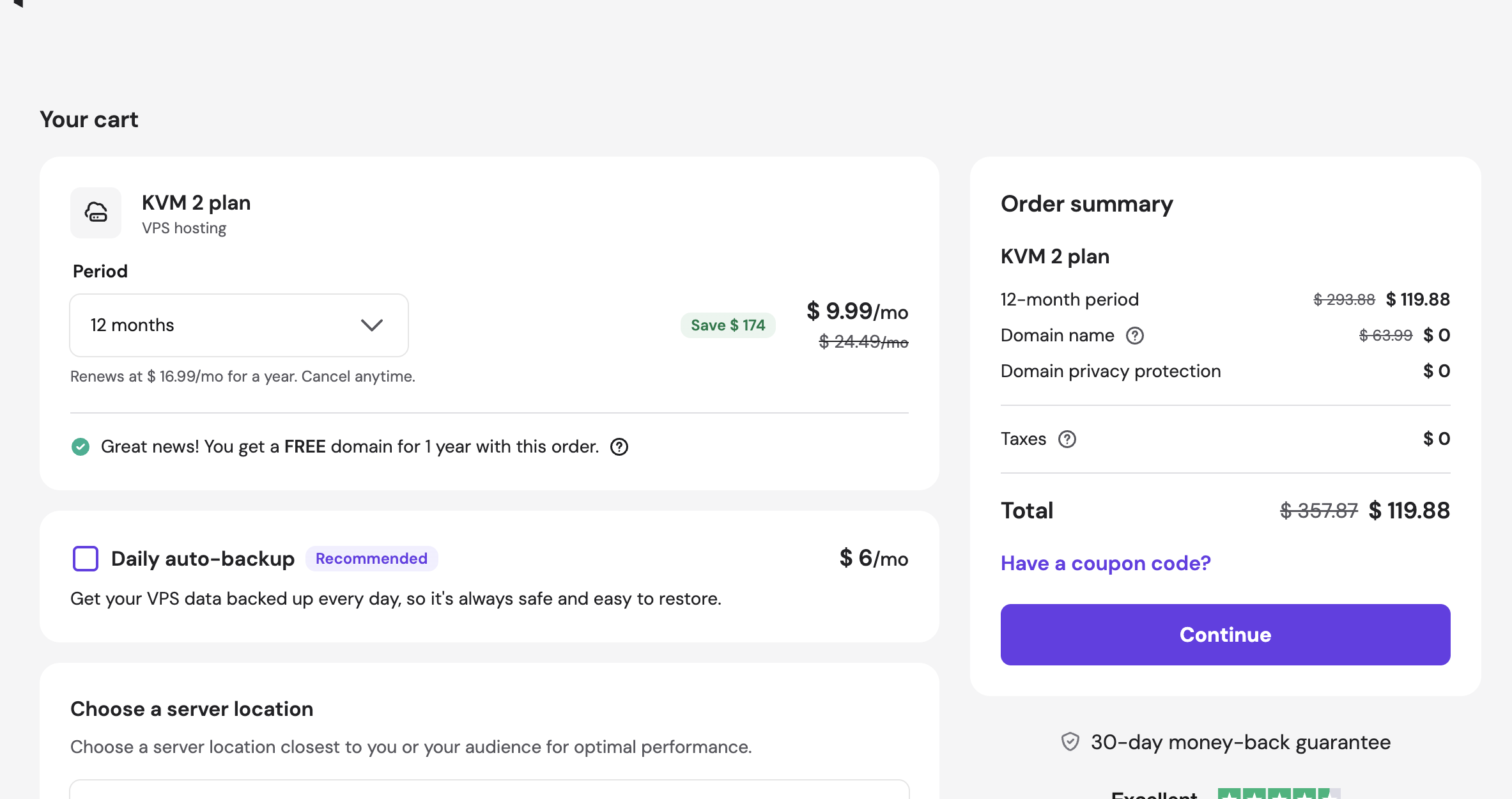
Task: Click struck-through $ 24.49/mo price
Action: point(863,342)
